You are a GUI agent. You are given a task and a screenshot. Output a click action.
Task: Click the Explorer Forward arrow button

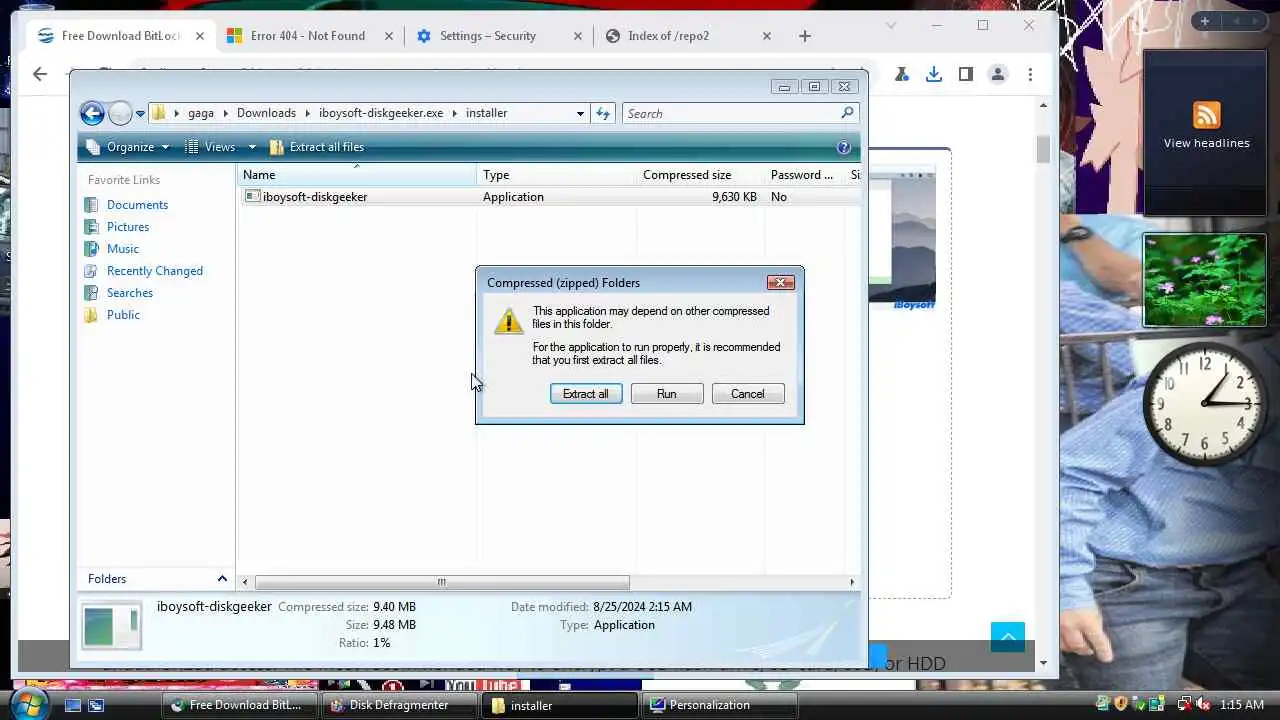tap(119, 113)
